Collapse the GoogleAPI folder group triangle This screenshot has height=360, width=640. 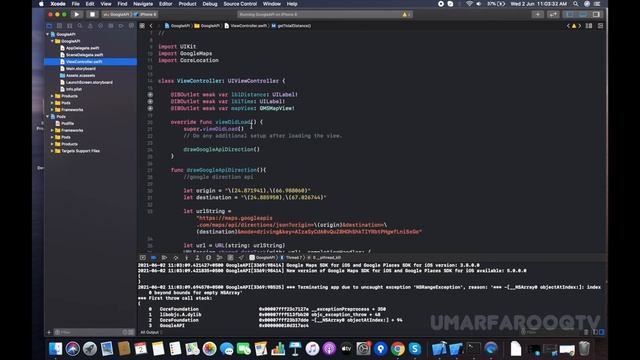(52, 41)
